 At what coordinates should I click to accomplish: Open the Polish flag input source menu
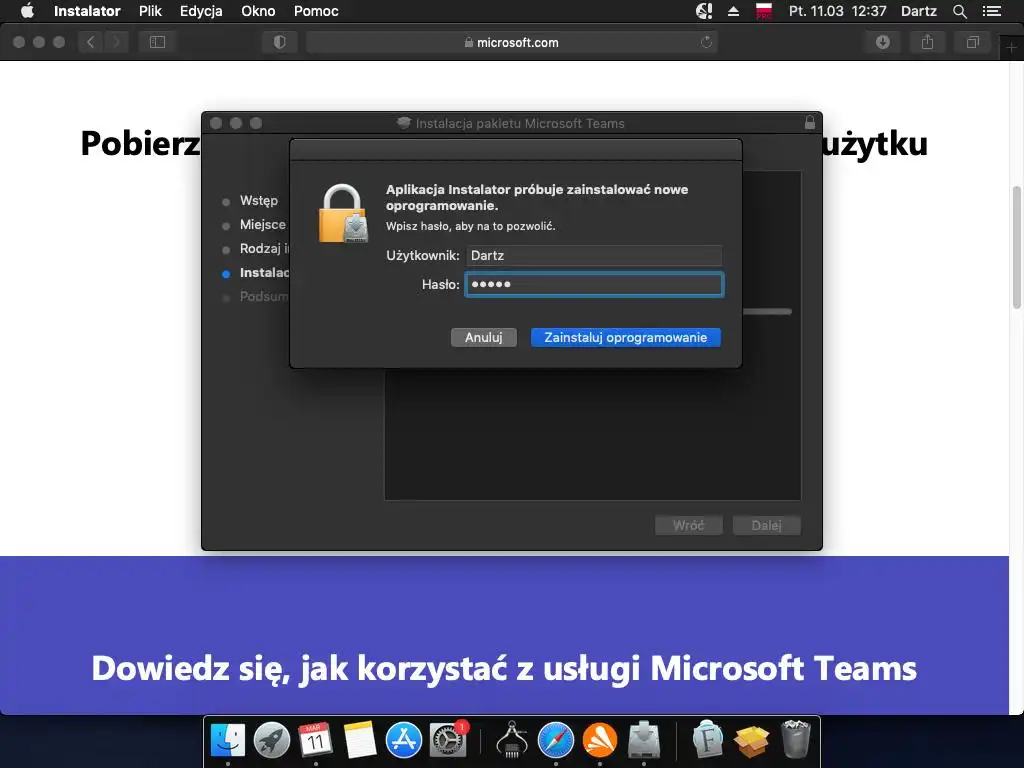point(763,11)
